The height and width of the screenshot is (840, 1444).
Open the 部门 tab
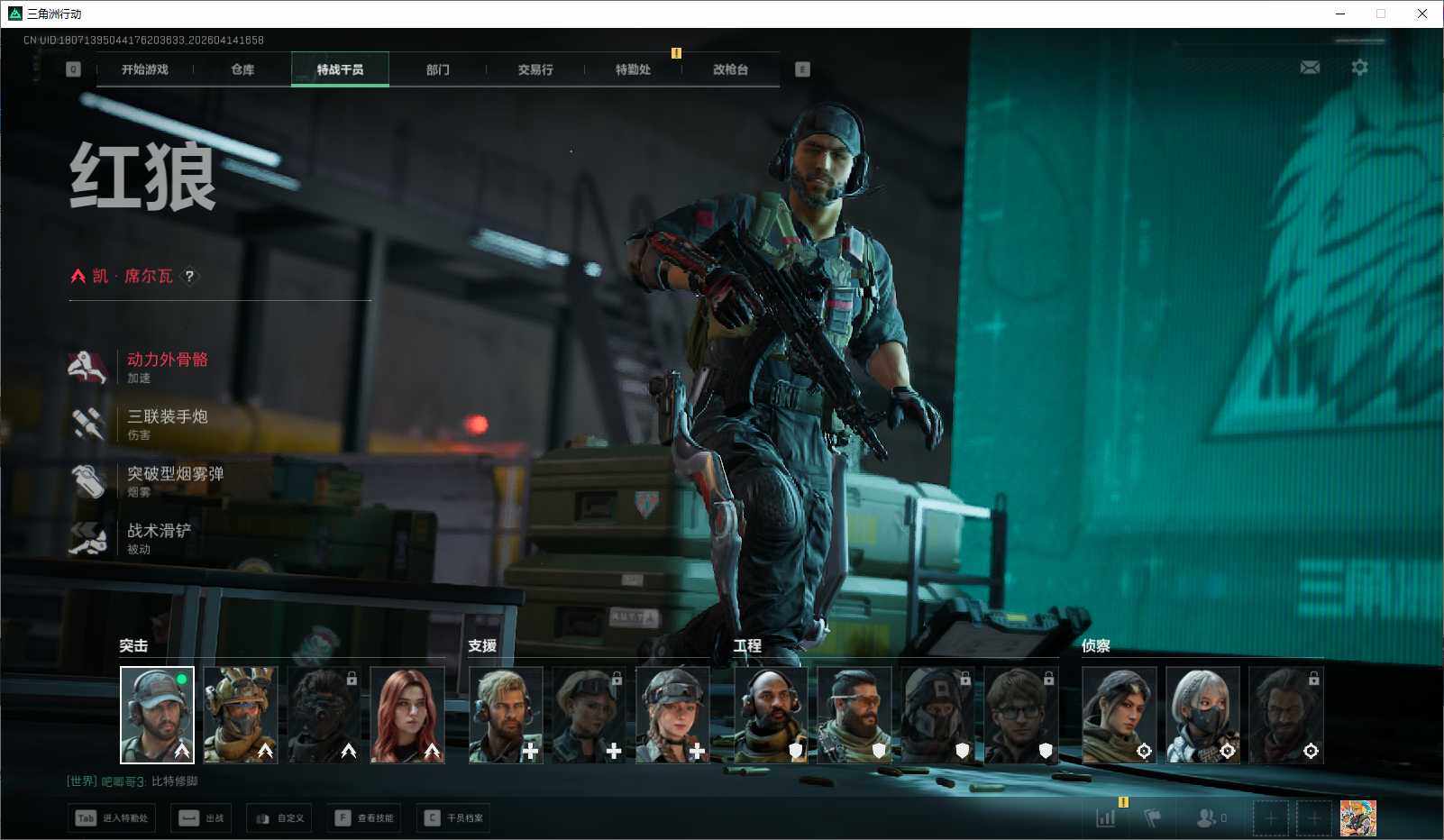coord(438,69)
